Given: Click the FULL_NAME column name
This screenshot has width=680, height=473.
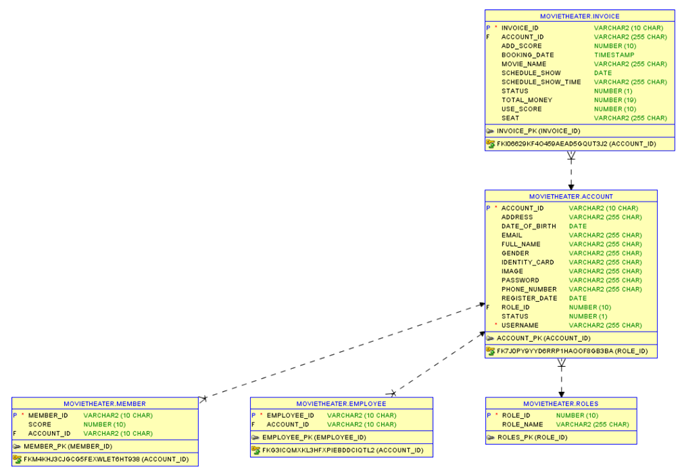Looking at the screenshot, I should coord(520,245).
